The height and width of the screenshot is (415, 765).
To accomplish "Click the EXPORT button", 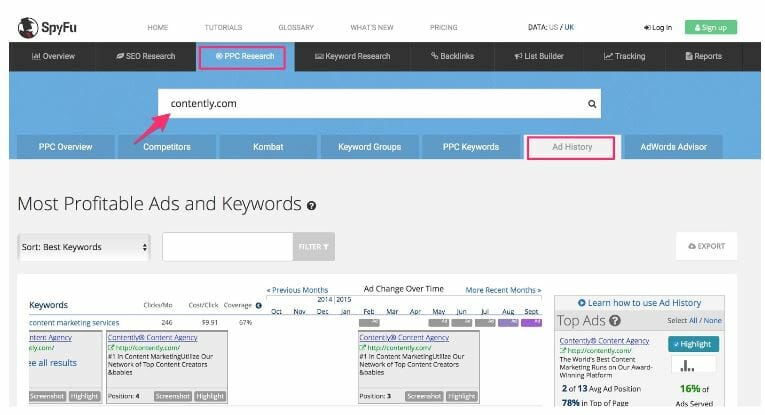I will [706, 246].
